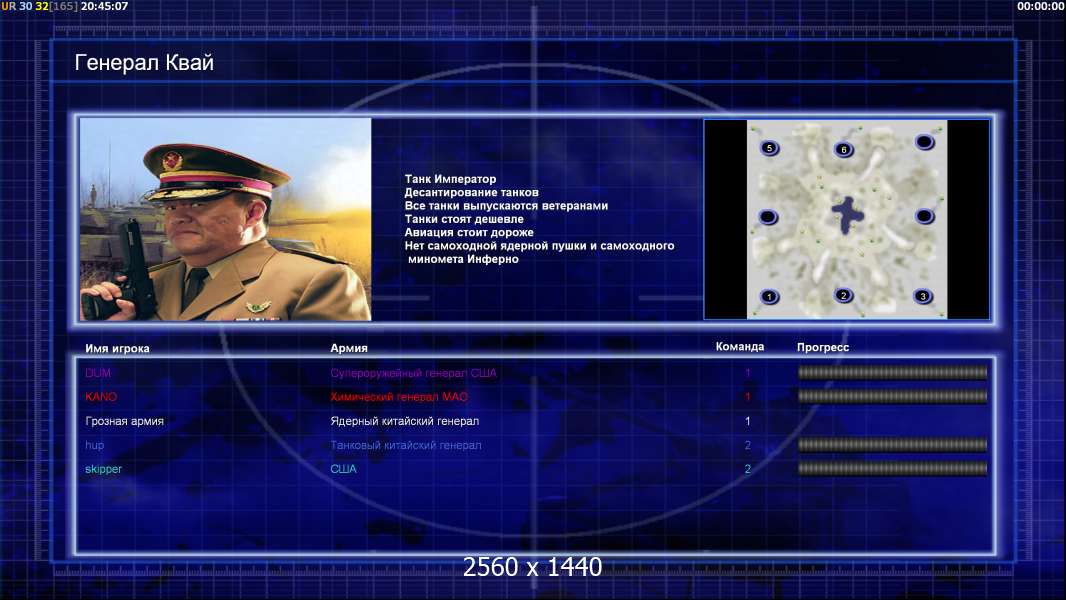Choose start position 3 on the minimap
The image size is (1066, 600).
point(923,296)
